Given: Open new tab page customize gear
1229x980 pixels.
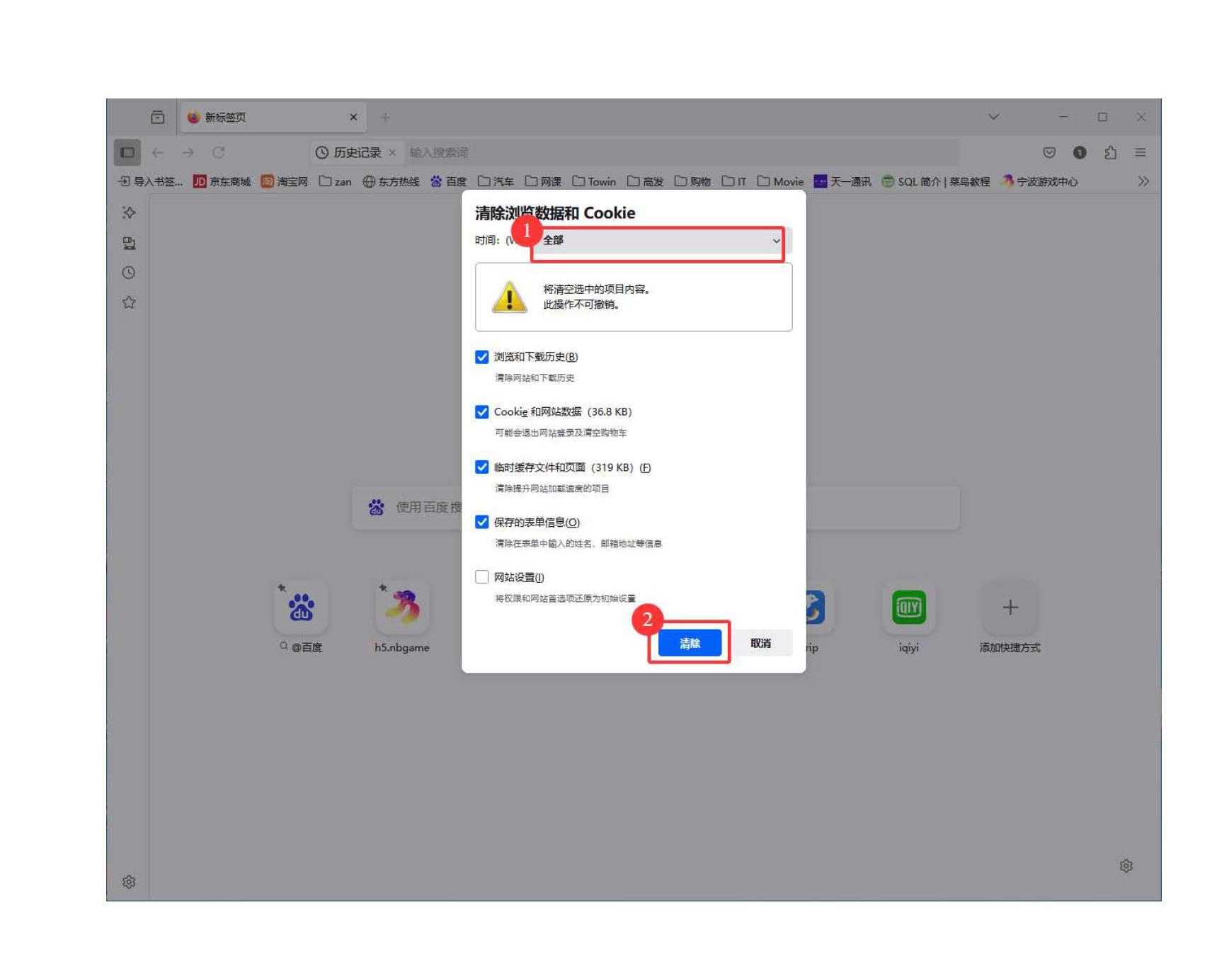Looking at the screenshot, I should click(1126, 865).
